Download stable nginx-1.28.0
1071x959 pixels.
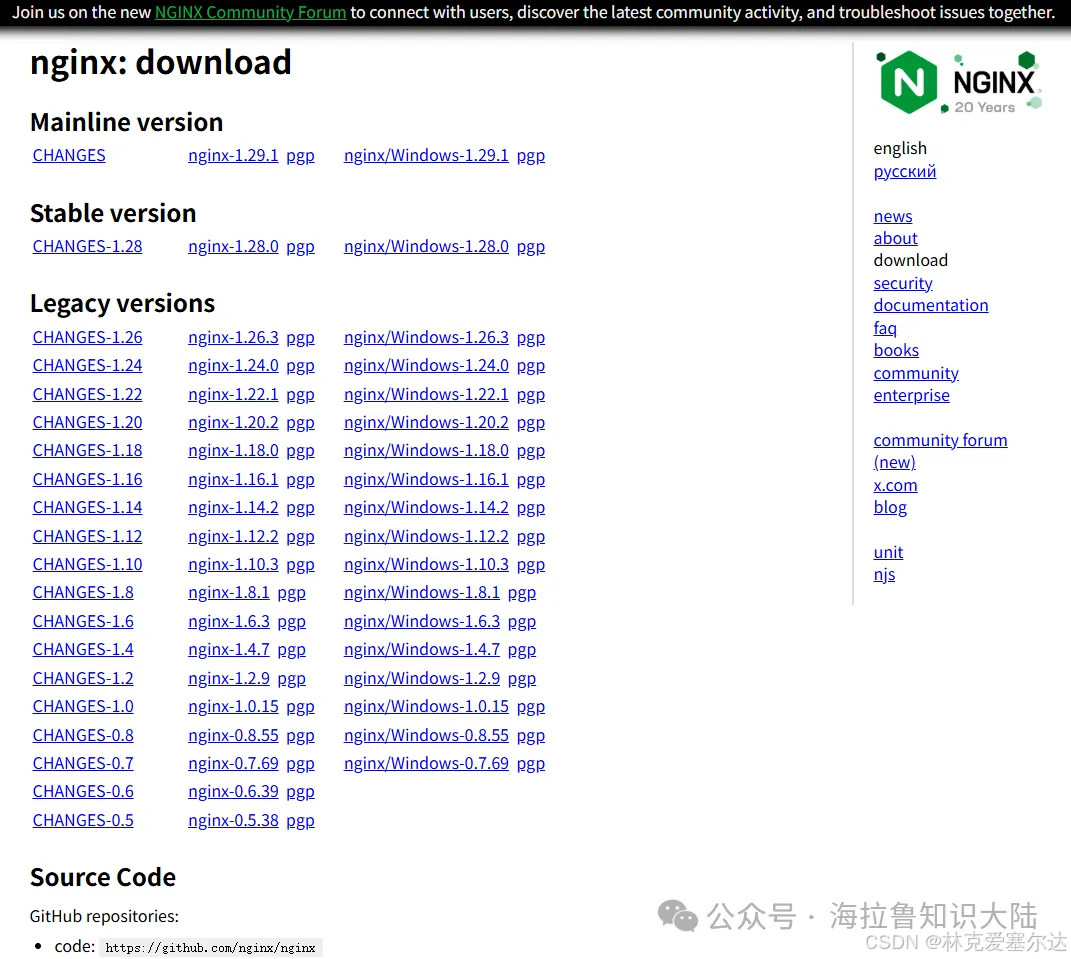tap(233, 247)
